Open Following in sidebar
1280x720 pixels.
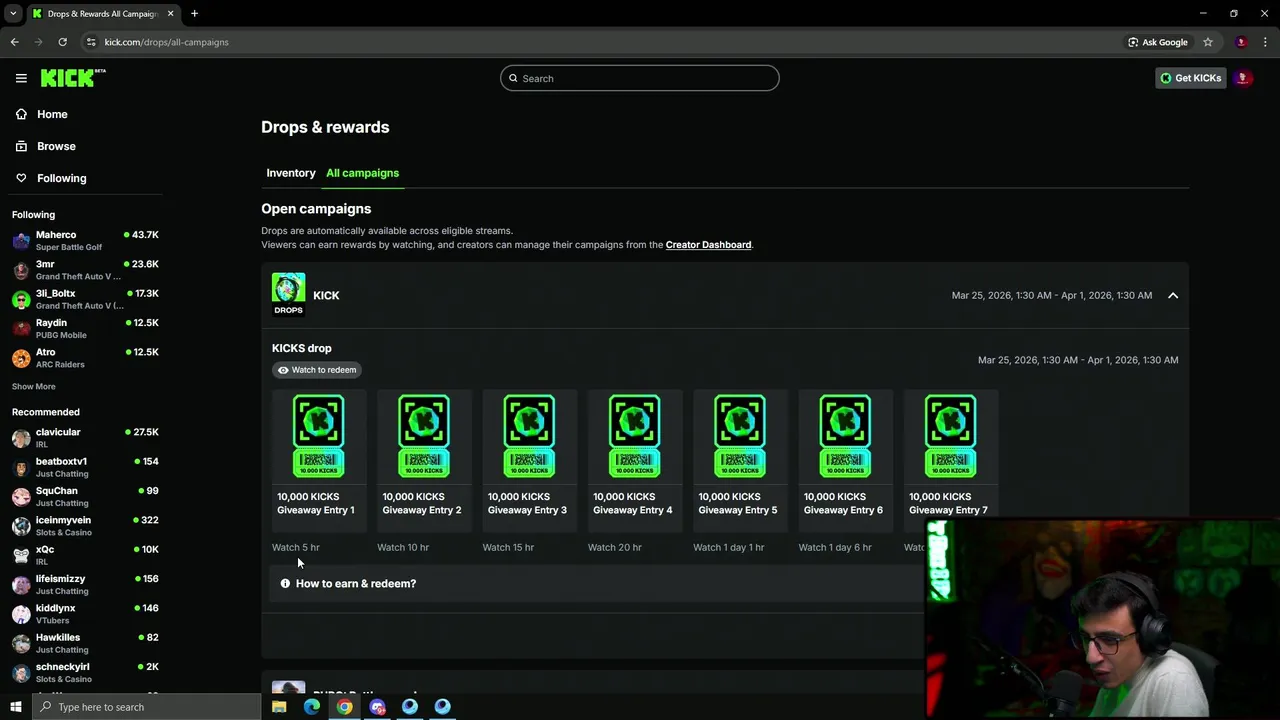[61, 178]
